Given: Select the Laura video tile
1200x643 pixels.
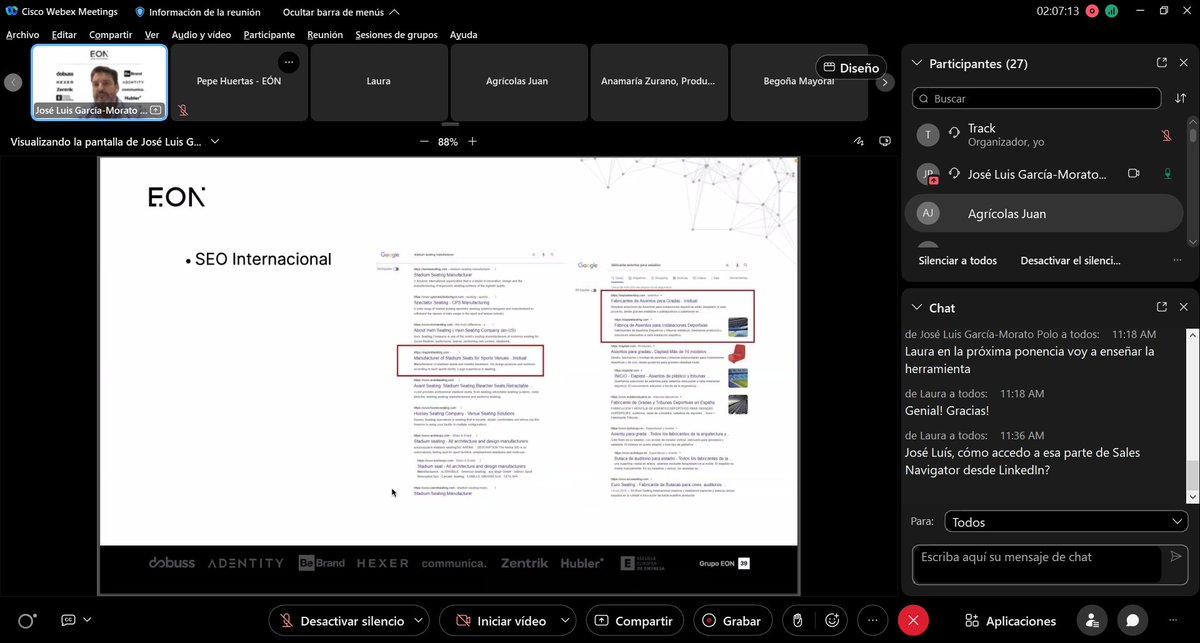Looking at the screenshot, I should (x=378, y=82).
